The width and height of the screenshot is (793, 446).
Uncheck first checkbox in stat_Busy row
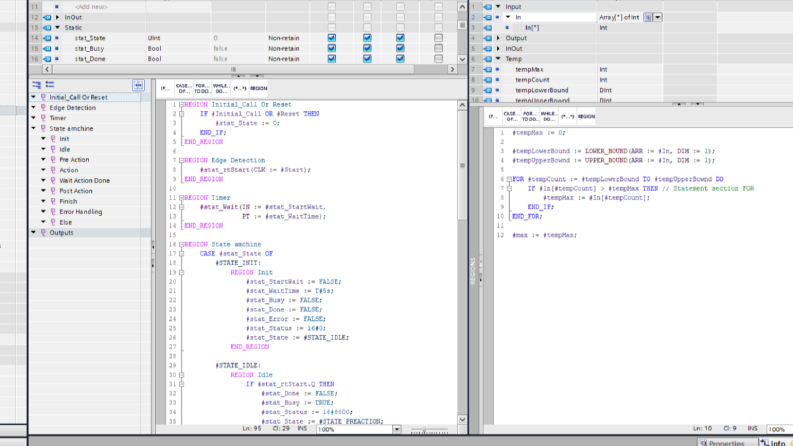coord(332,49)
